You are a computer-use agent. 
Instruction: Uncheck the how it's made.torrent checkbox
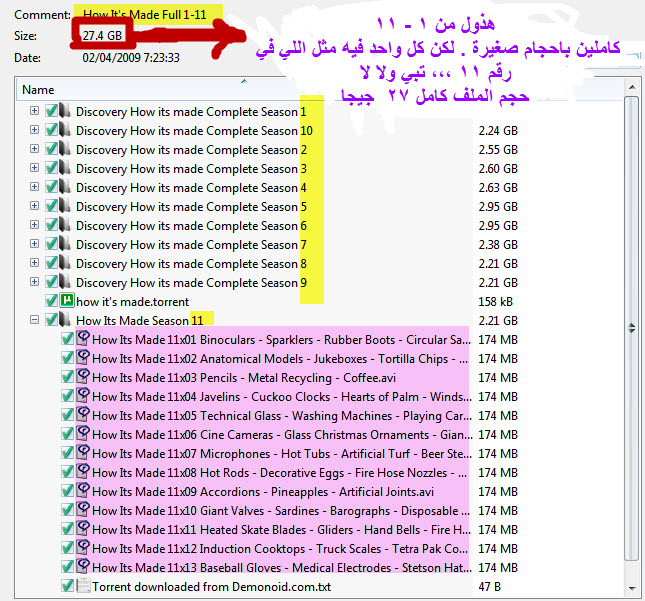point(51,300)
